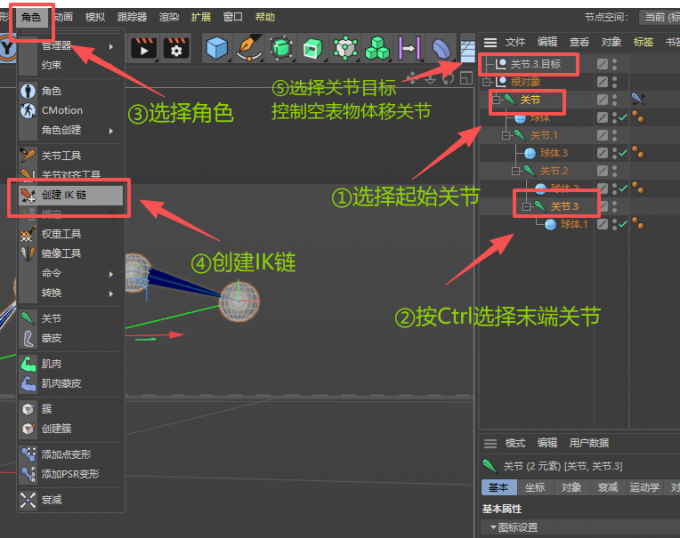Click the green Extrude generator icon
Screen dimensions: 680x538
[x=312, y=48]
